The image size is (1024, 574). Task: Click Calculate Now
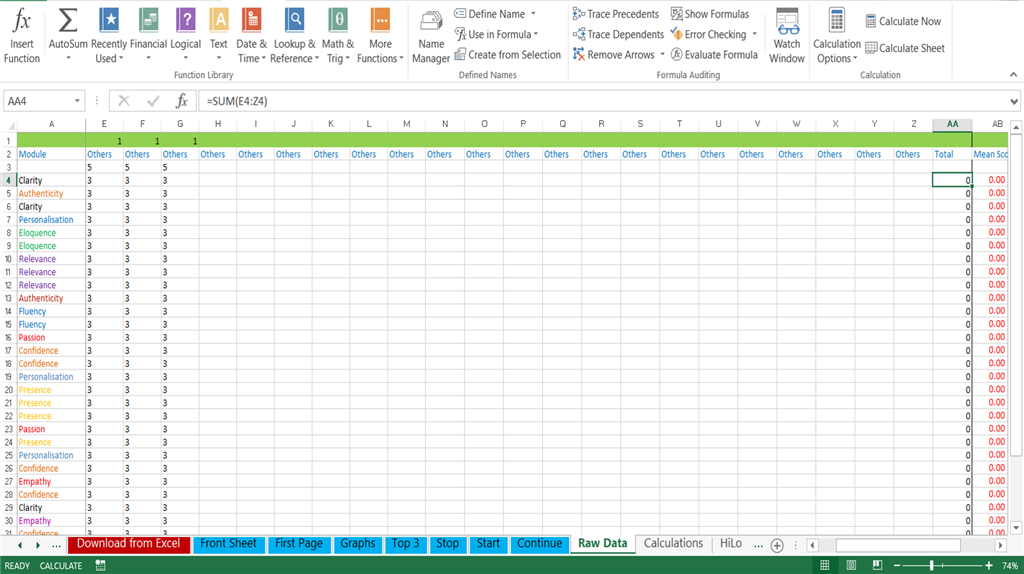[x=903, y=21]
